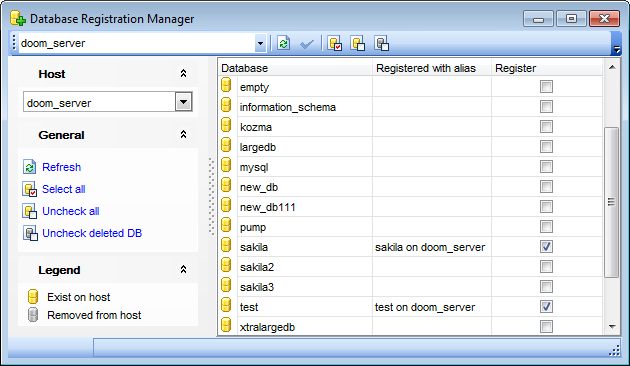630x366 pixels.
Task: Click the scrollbar up arrow
Action: coord(612,67)
